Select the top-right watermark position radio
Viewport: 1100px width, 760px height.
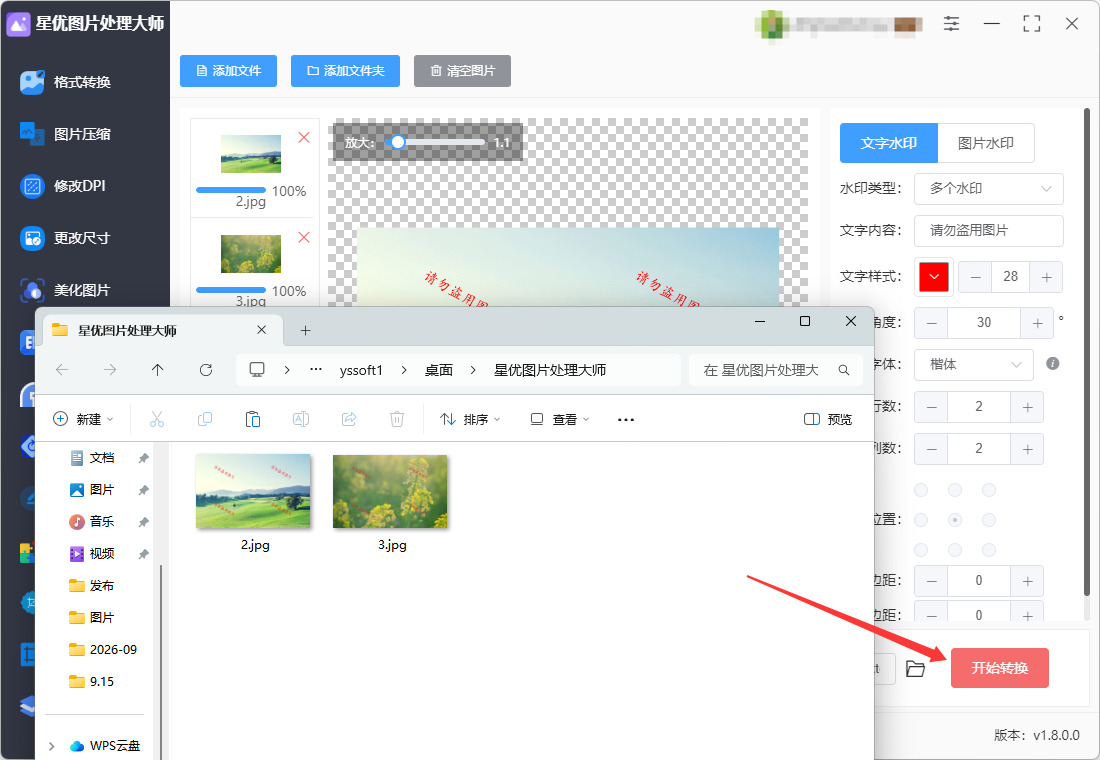coord(988,490)
